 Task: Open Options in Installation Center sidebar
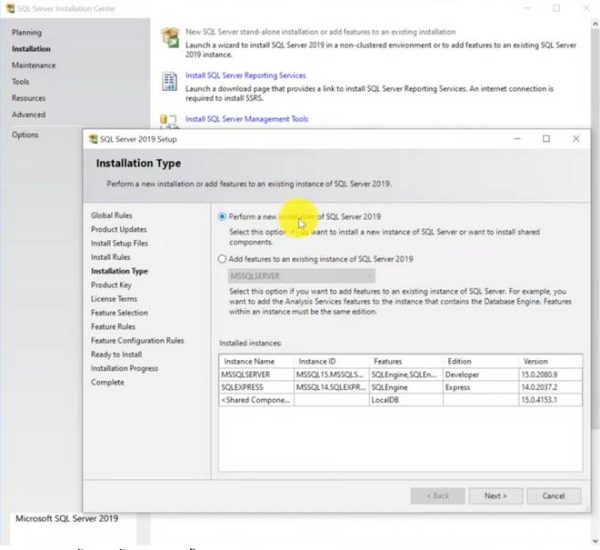coord(25,135)
